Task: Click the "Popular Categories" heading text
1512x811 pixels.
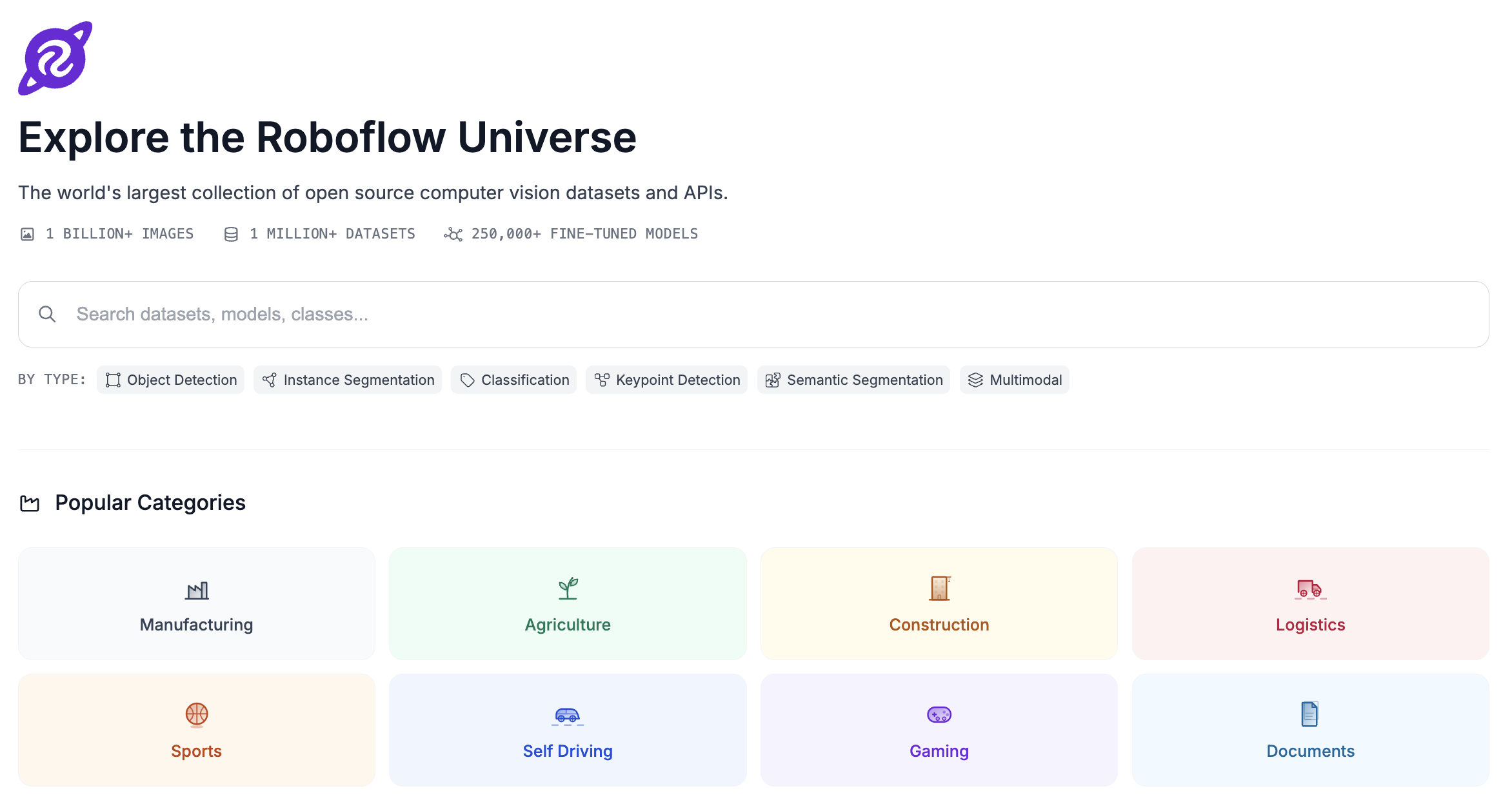Action: [x=150, y=503]
